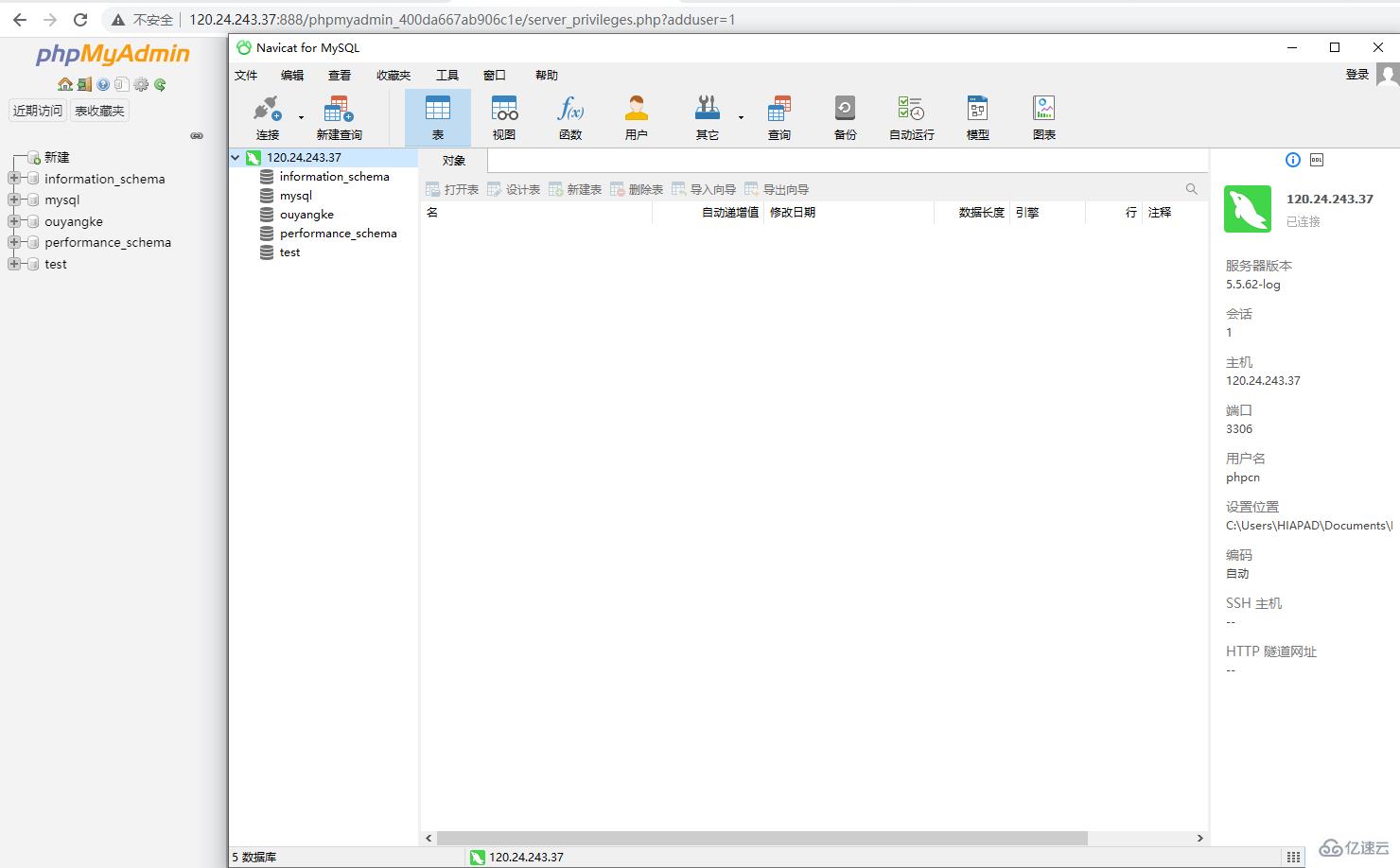Open phpMyAdmin navigation settings gear icon
1400x868 pixels.
[x=141, y=84]
